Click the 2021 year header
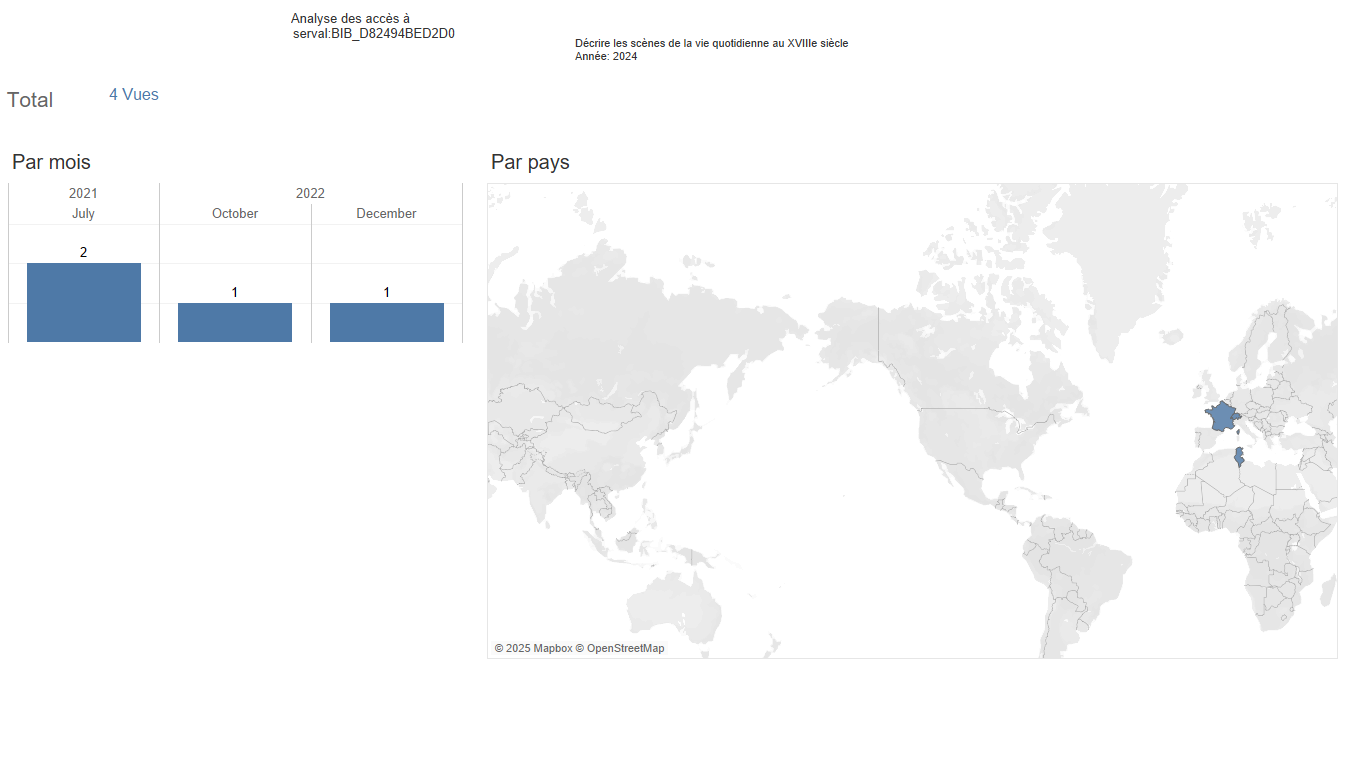 83,193
